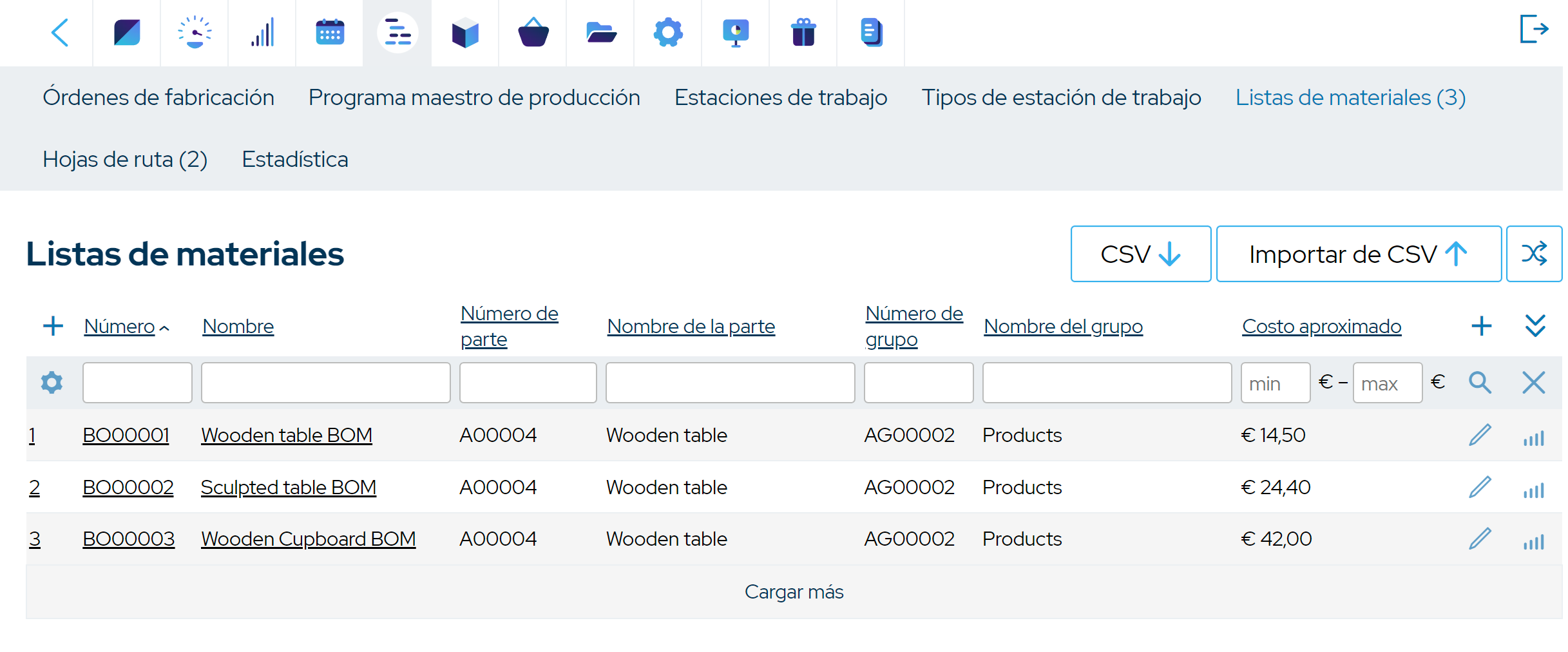Image resolution: width=1568 pixels, height=652 pixels.
Task: Edit BO00001 with the pencil icon
Action: pyautogui.click(x=1480, y=436)
